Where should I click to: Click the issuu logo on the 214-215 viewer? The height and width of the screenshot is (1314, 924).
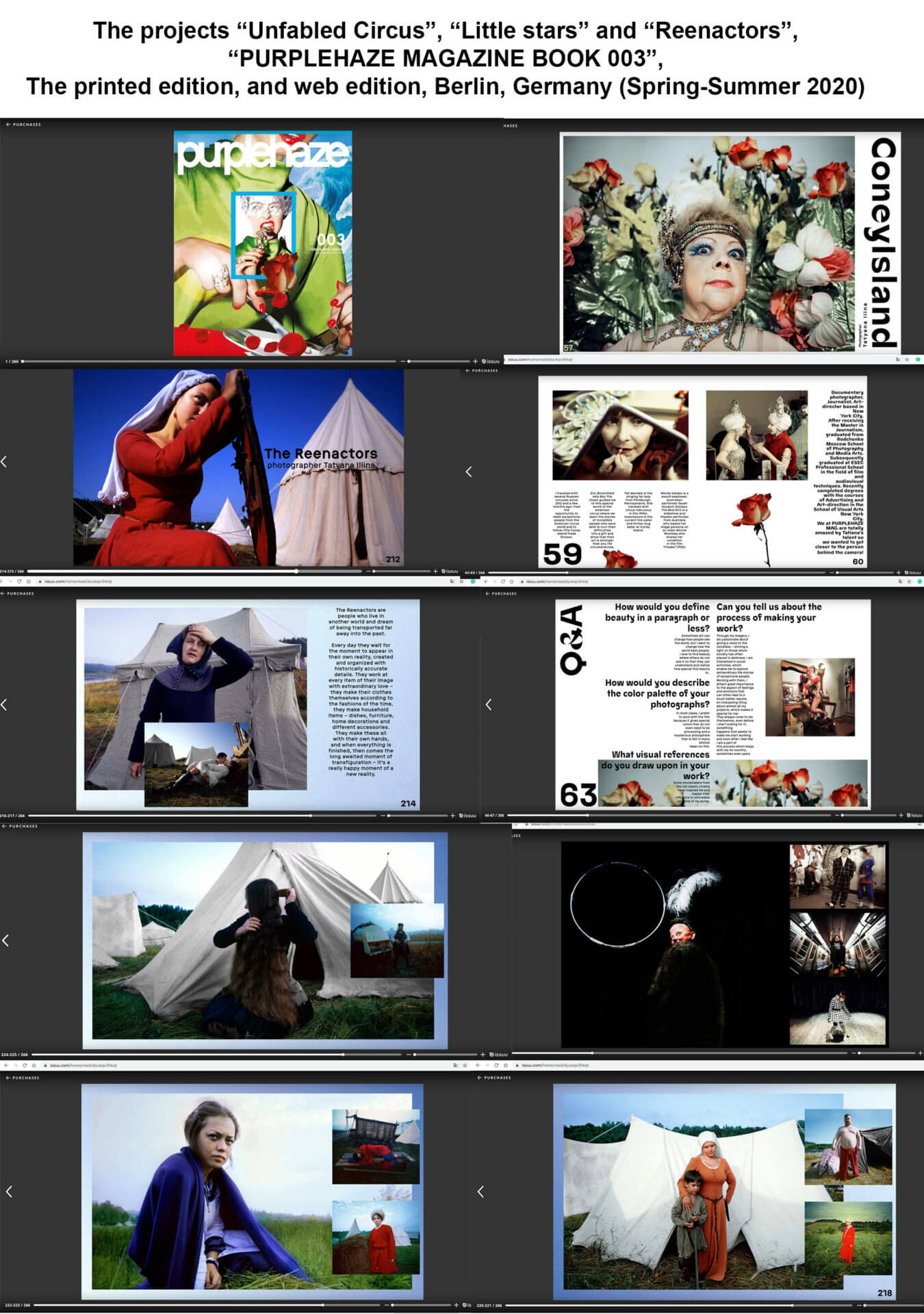pyautogui.click(x=450, y=571)
